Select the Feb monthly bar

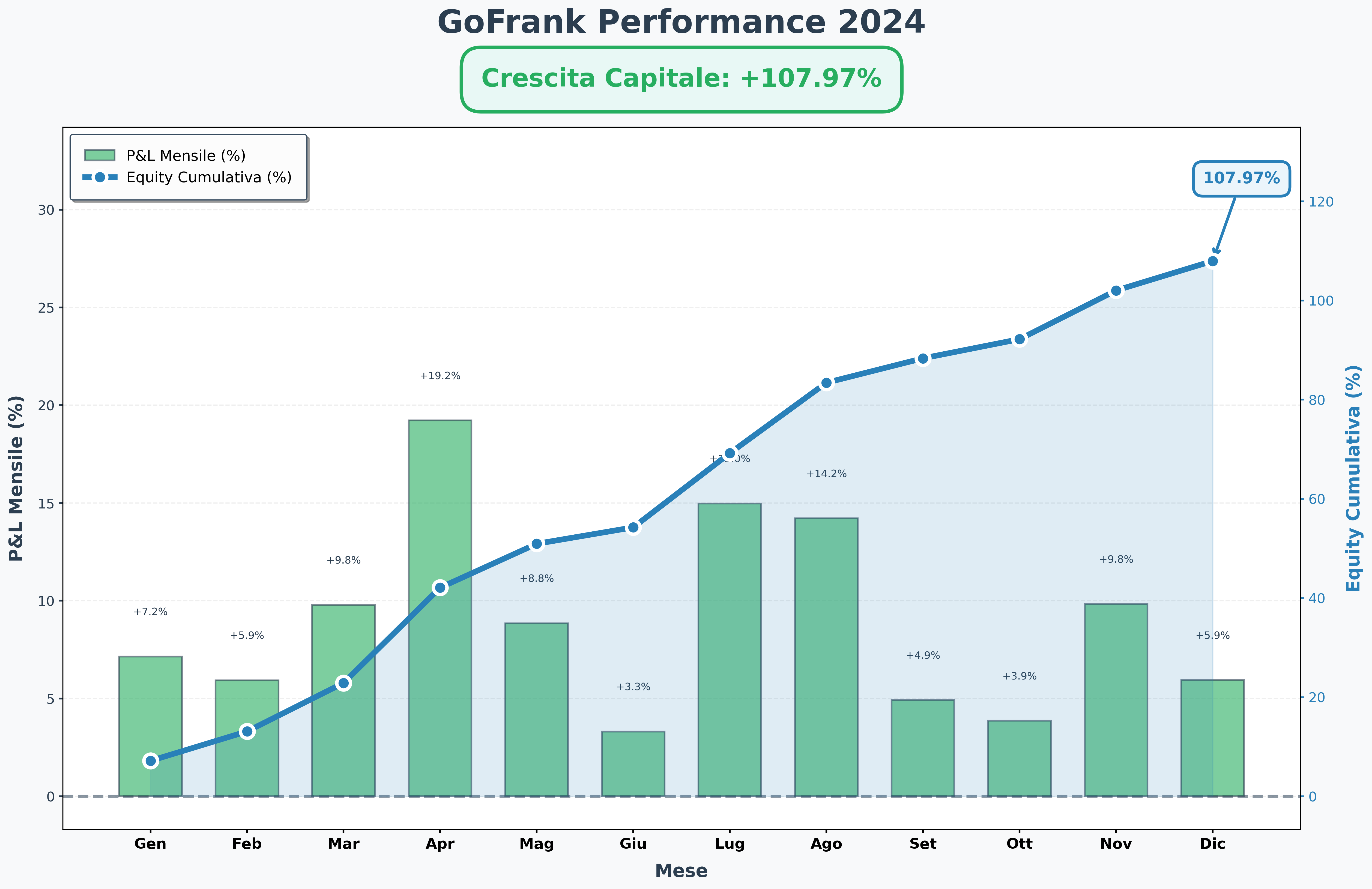tap(247, 738)
